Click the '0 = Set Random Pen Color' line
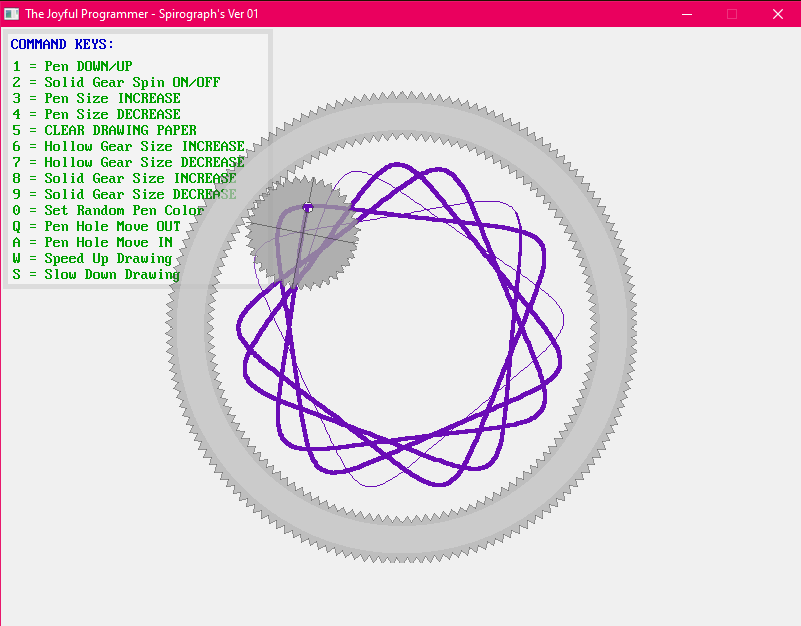The image size is (801, 626). [x=108, y=210]
